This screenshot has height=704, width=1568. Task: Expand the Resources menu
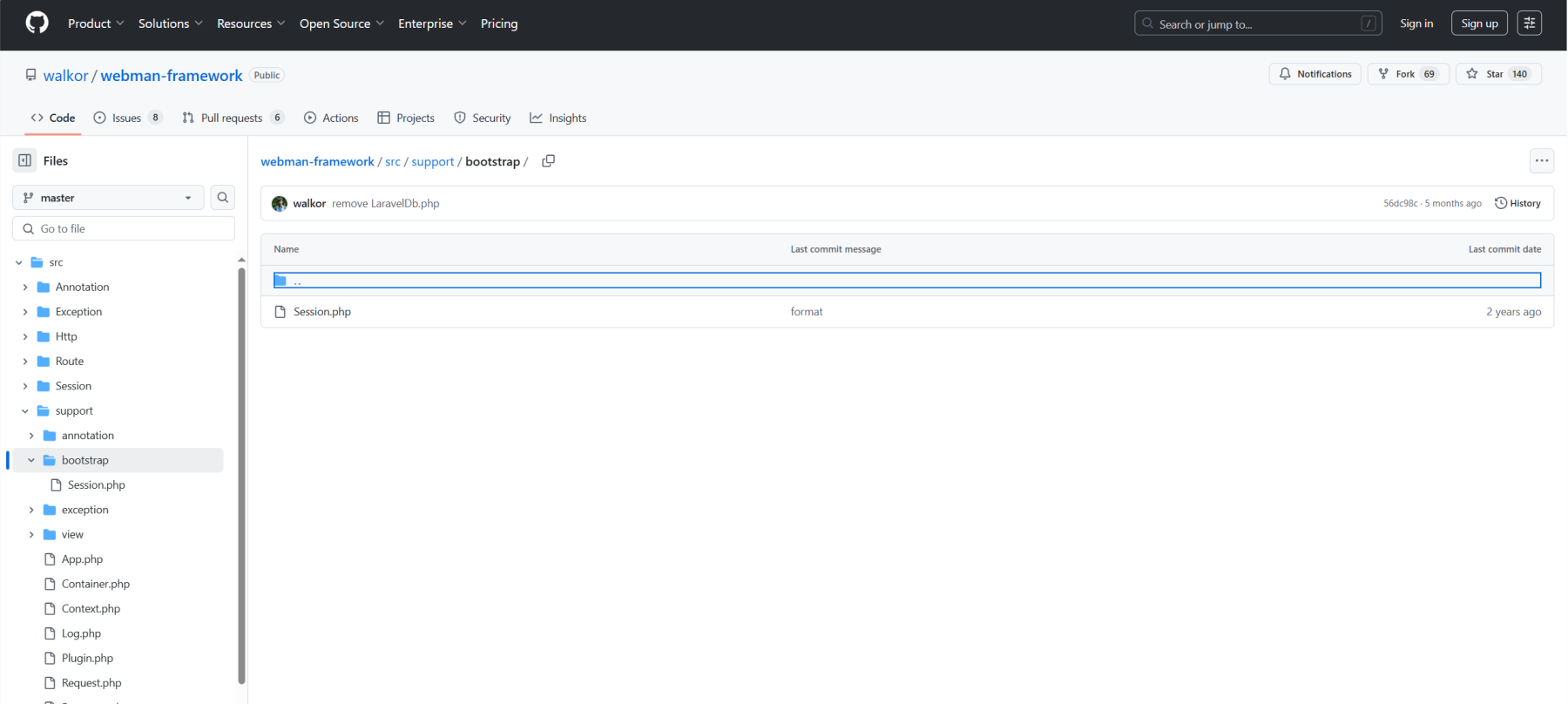coord(251,24)
